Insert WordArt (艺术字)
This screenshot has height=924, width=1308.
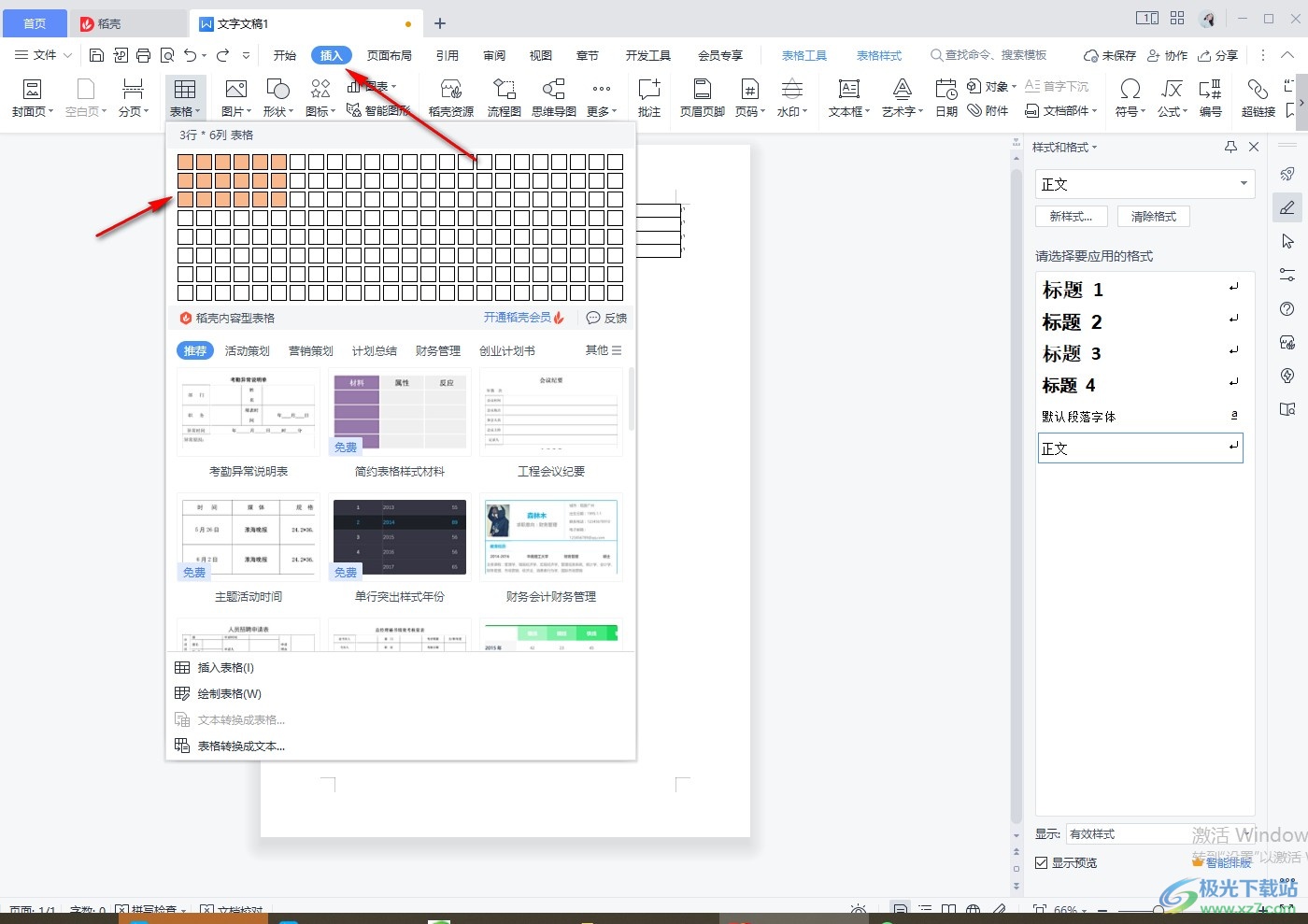(903, 98)
